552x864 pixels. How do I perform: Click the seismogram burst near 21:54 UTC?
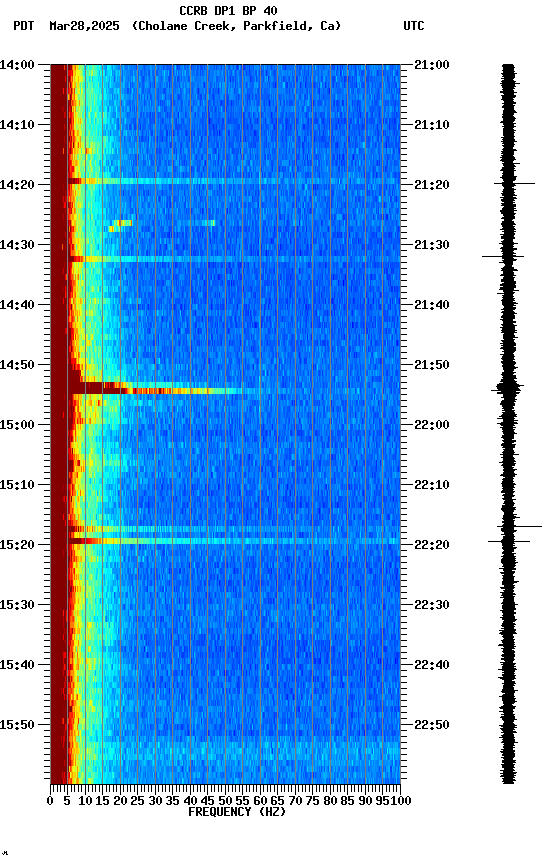507,388
